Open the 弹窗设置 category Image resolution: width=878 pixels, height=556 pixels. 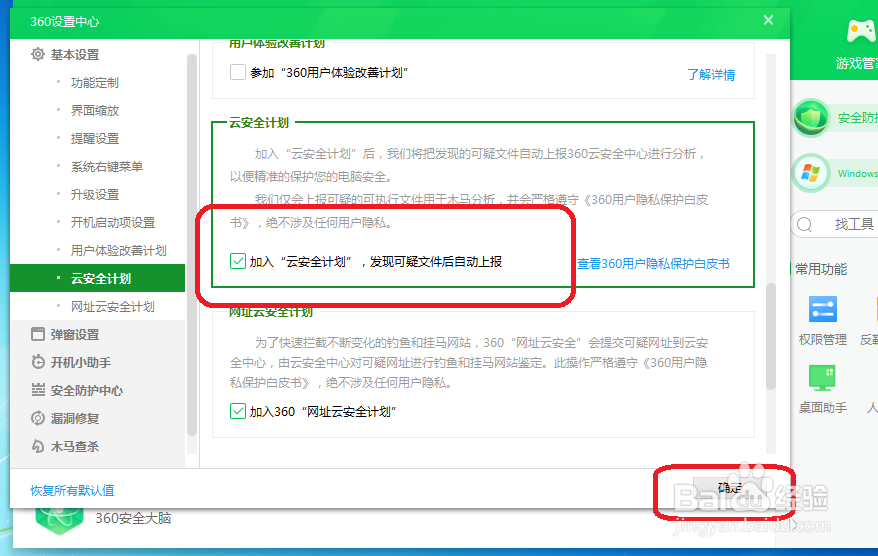[74, 335]
